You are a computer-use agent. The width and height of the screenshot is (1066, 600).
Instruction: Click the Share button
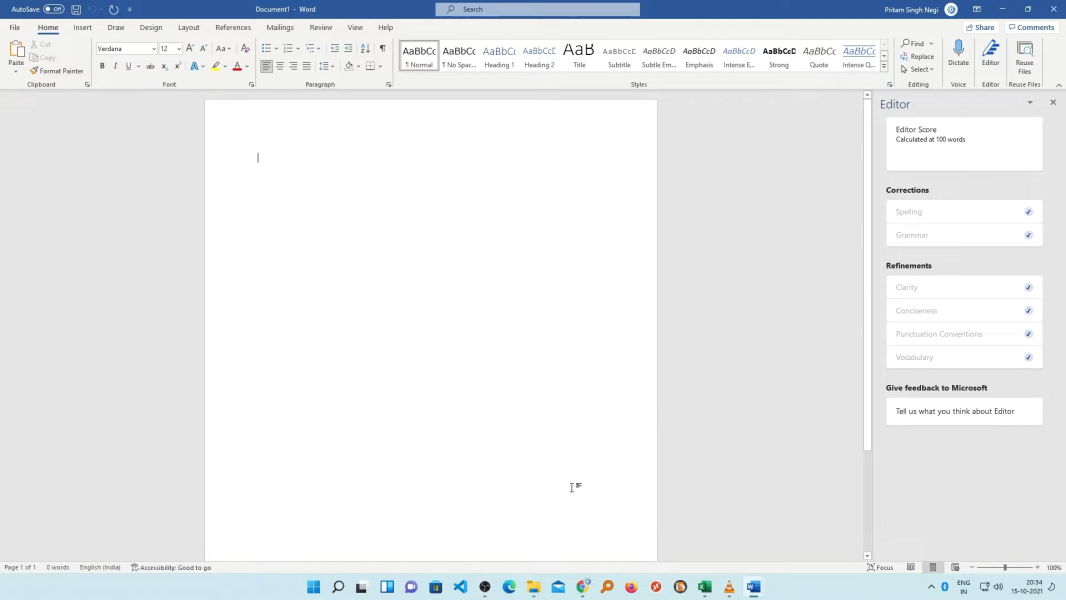click(980, 27)
